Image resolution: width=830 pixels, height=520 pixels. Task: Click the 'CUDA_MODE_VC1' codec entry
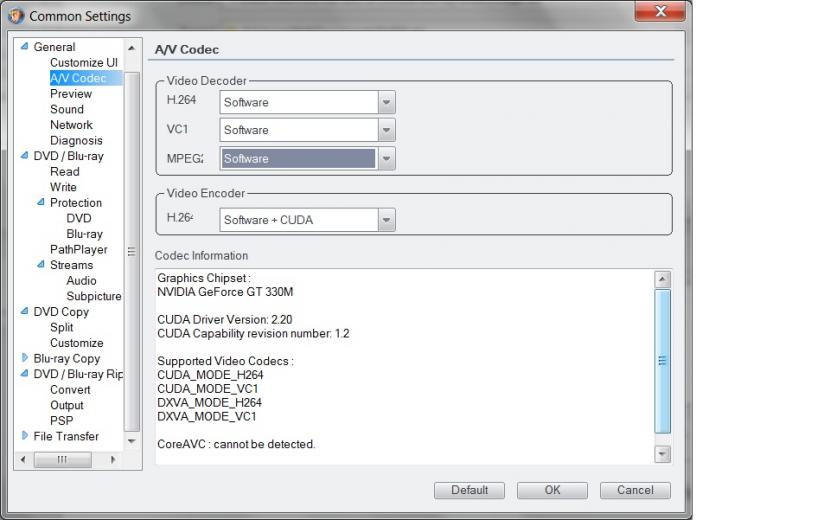[x=208, y=389]
